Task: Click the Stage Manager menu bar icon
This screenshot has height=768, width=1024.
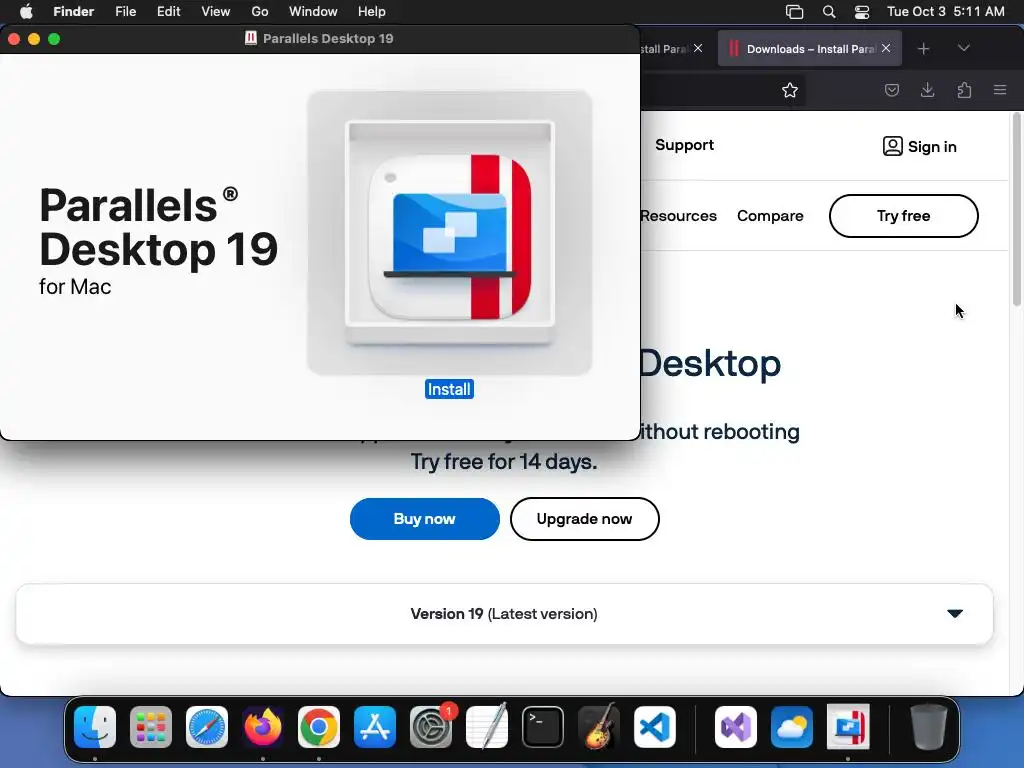Action: [x=794, y=12]
